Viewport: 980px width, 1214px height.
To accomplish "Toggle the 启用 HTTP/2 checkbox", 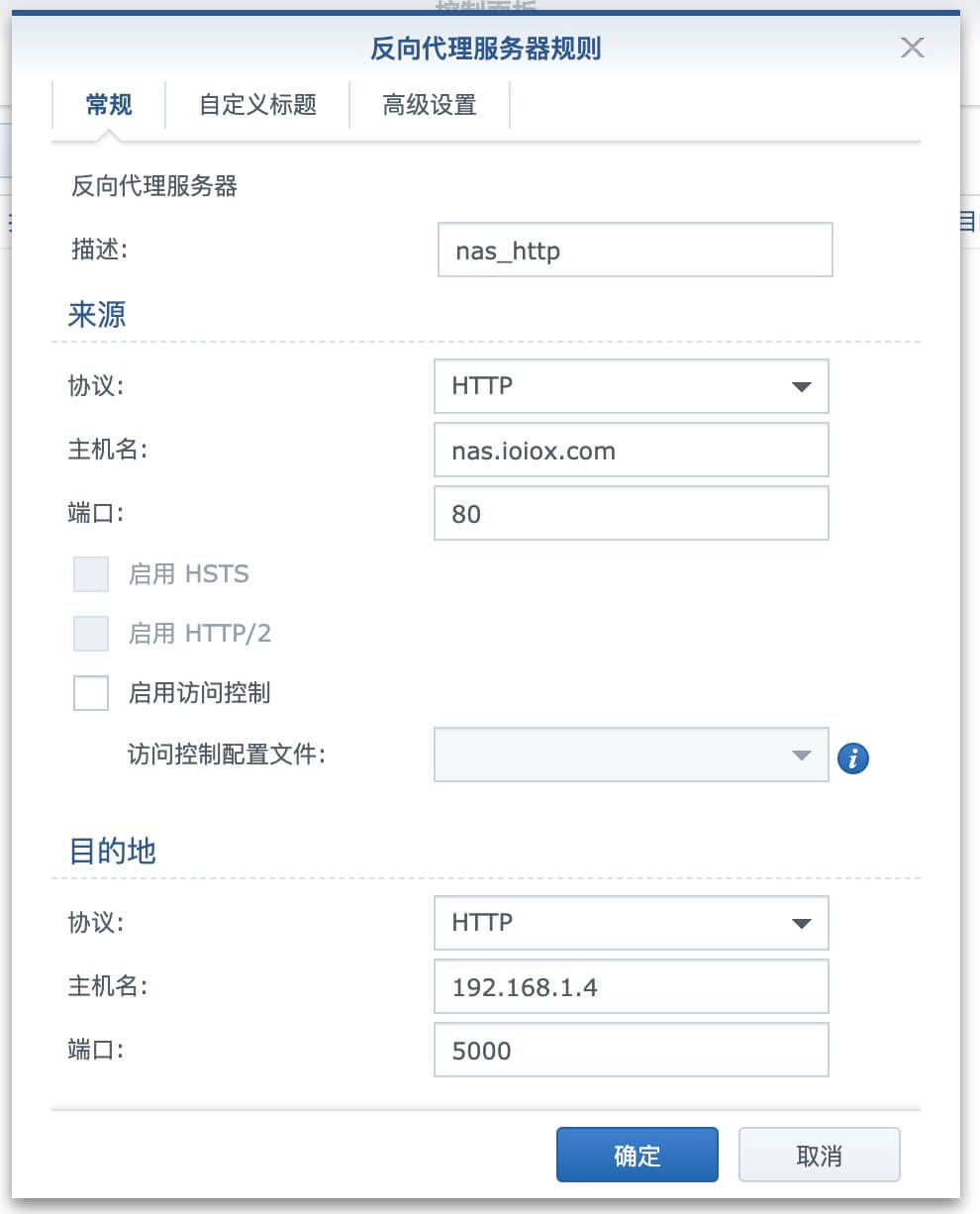I will [x=91, y=634].
